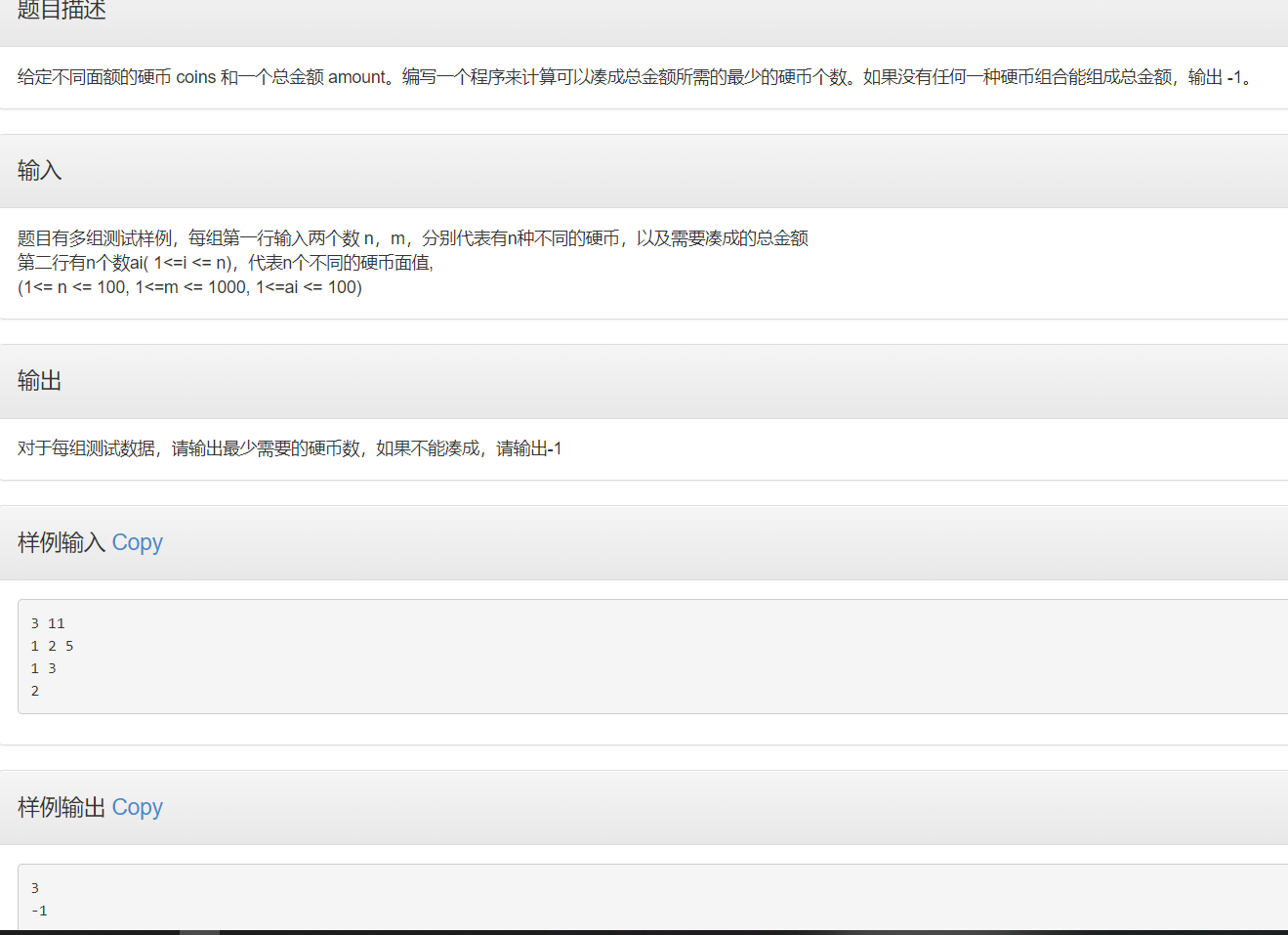This screenshot has height=935, width=1288.
Task: Click the Copy link beside 样例输出
Action: click(137, 807)
